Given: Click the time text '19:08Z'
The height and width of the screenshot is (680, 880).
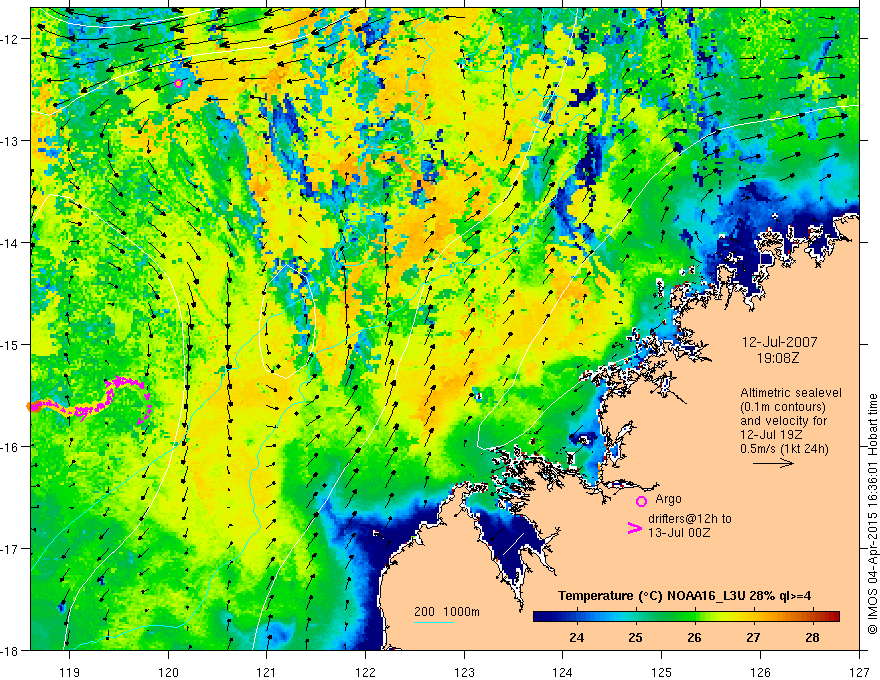Looking at the screenshot, I should click(777, 357).
